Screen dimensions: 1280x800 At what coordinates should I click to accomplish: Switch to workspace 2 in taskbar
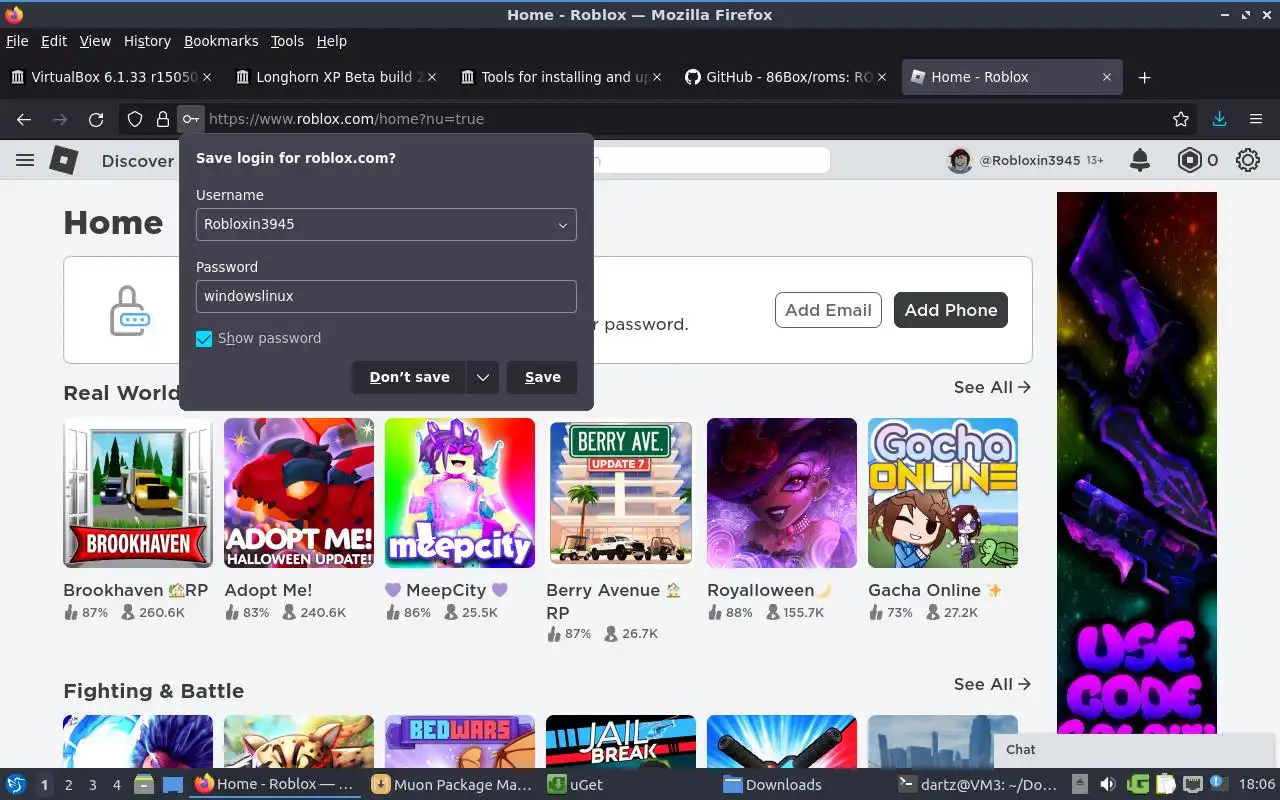click(69, 785)
